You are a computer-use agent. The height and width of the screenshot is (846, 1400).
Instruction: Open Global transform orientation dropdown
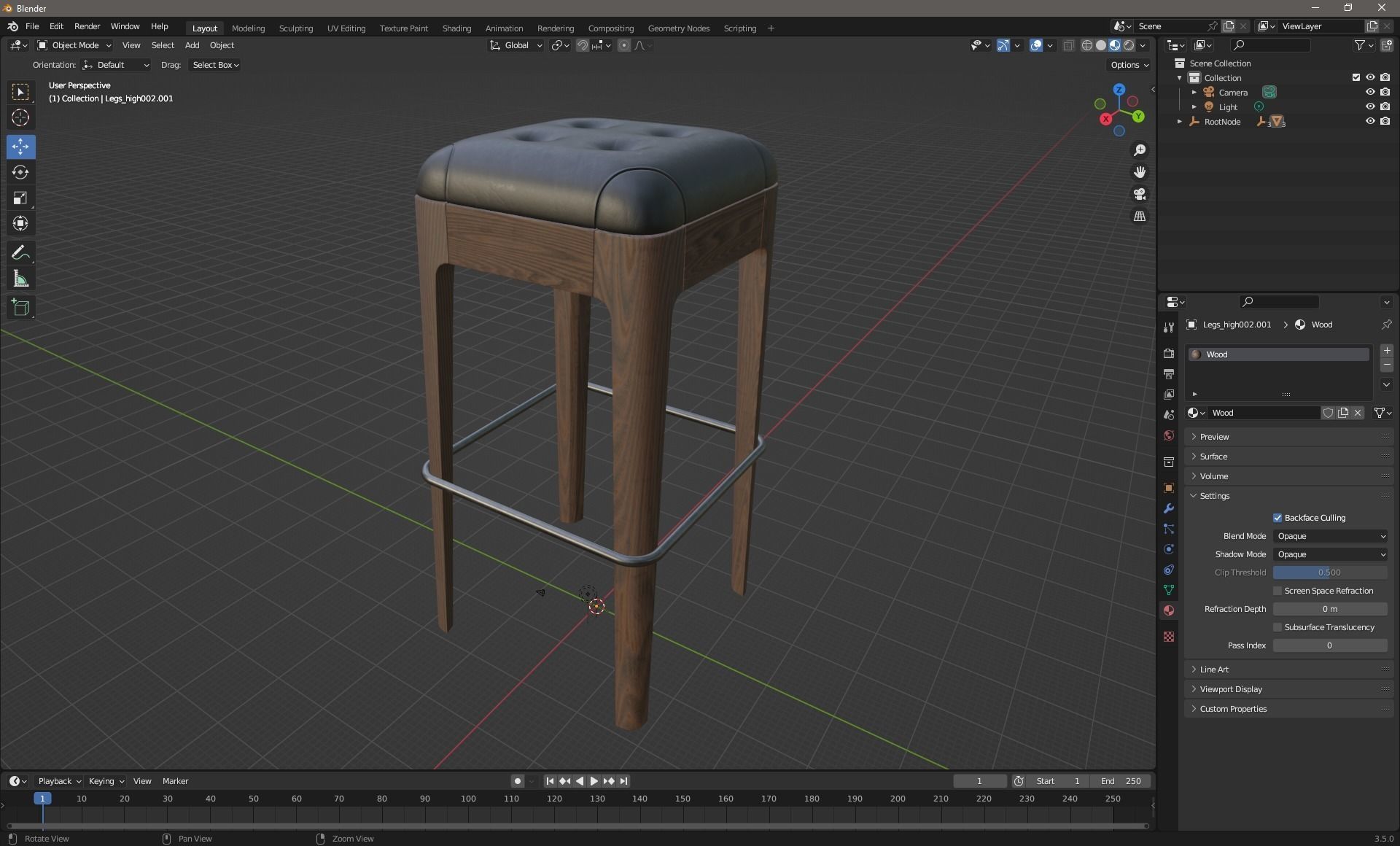[516, 45]
